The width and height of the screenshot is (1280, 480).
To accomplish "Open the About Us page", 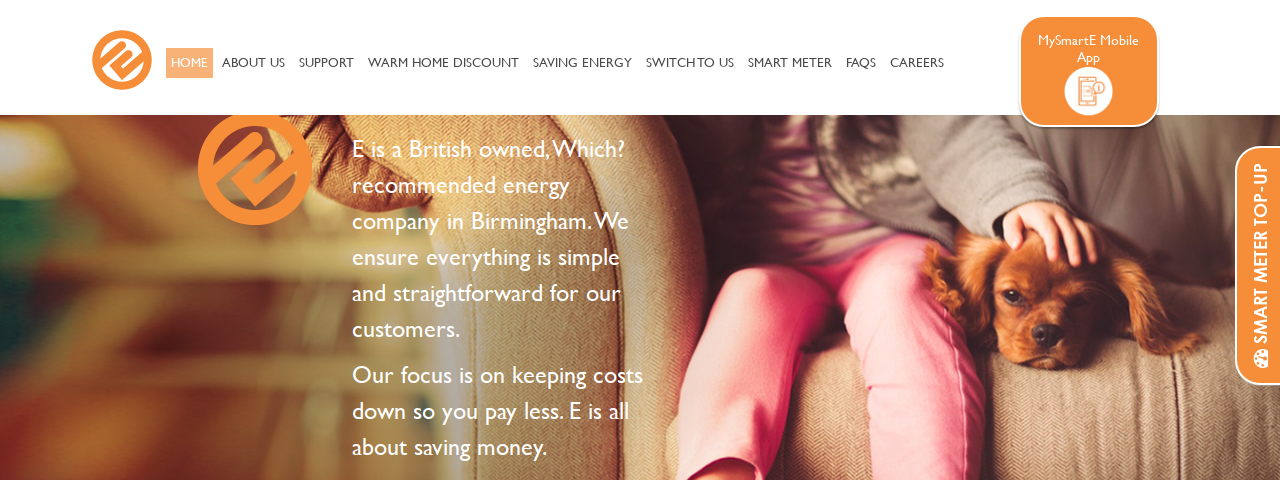I will [x=253, y=63].
